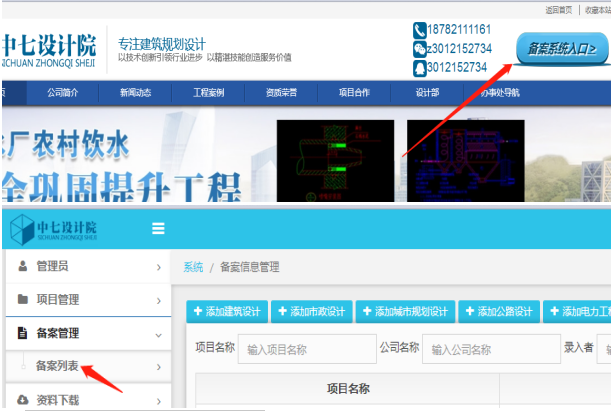
Task: Click the 返回首页 link
Action: (x=559, y=10)
